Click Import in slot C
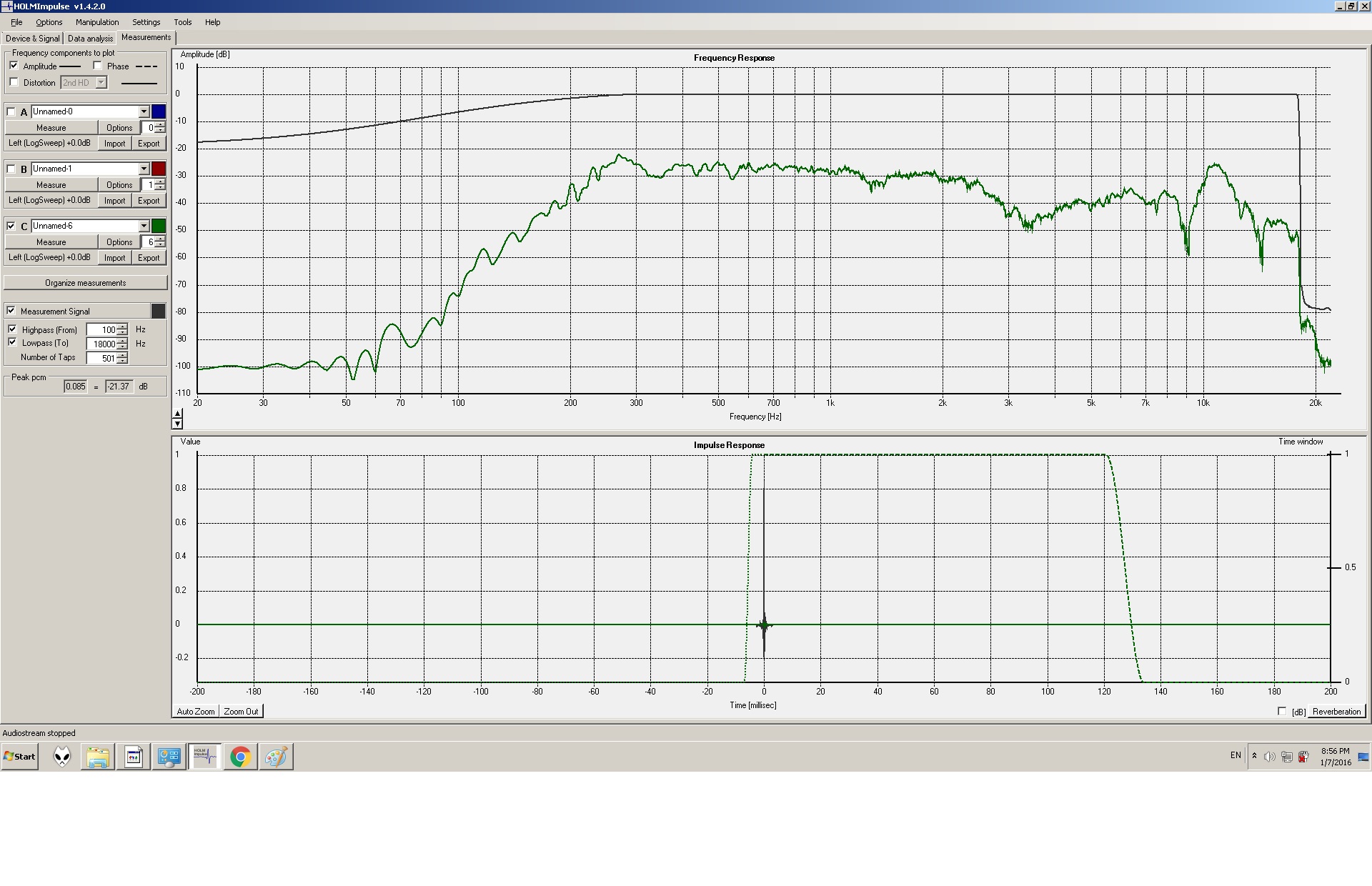The height and width of the screenshot is (886, 1372). (114, 258)
